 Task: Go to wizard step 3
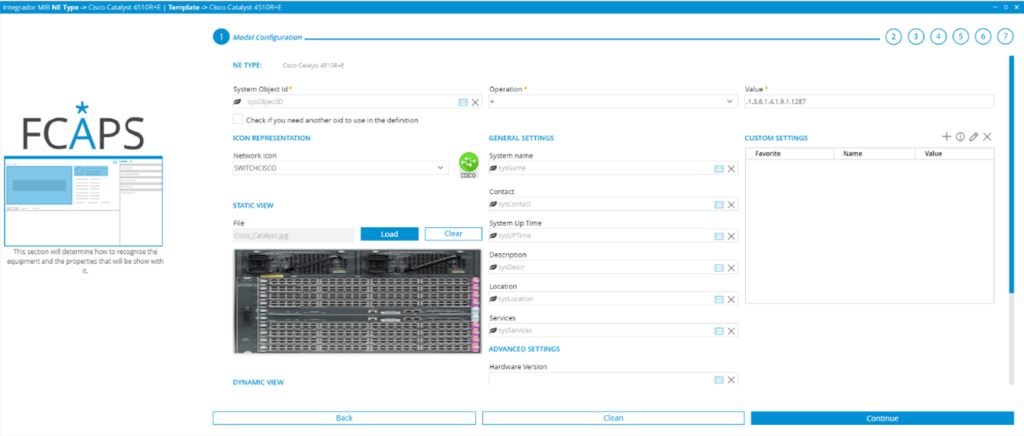pyautogui.click(x=916, y=37)
